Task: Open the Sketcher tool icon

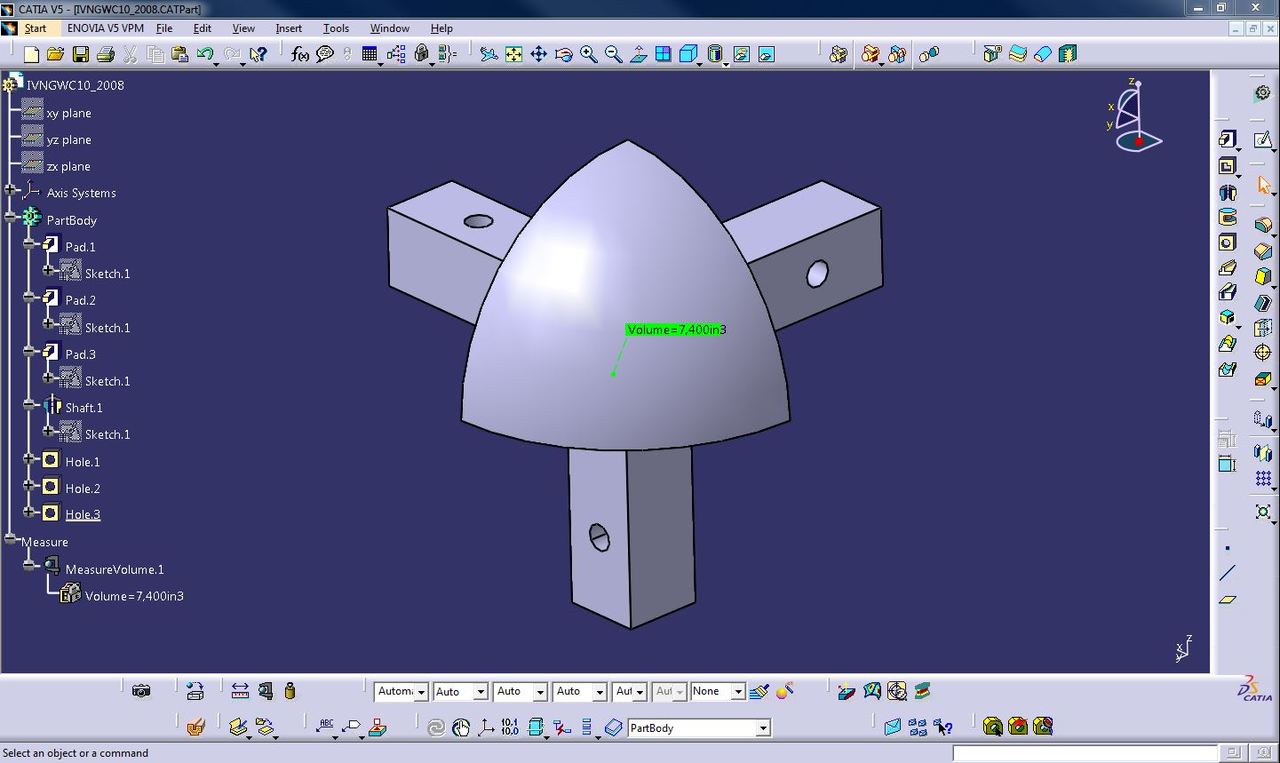Action: [1263, 140]
